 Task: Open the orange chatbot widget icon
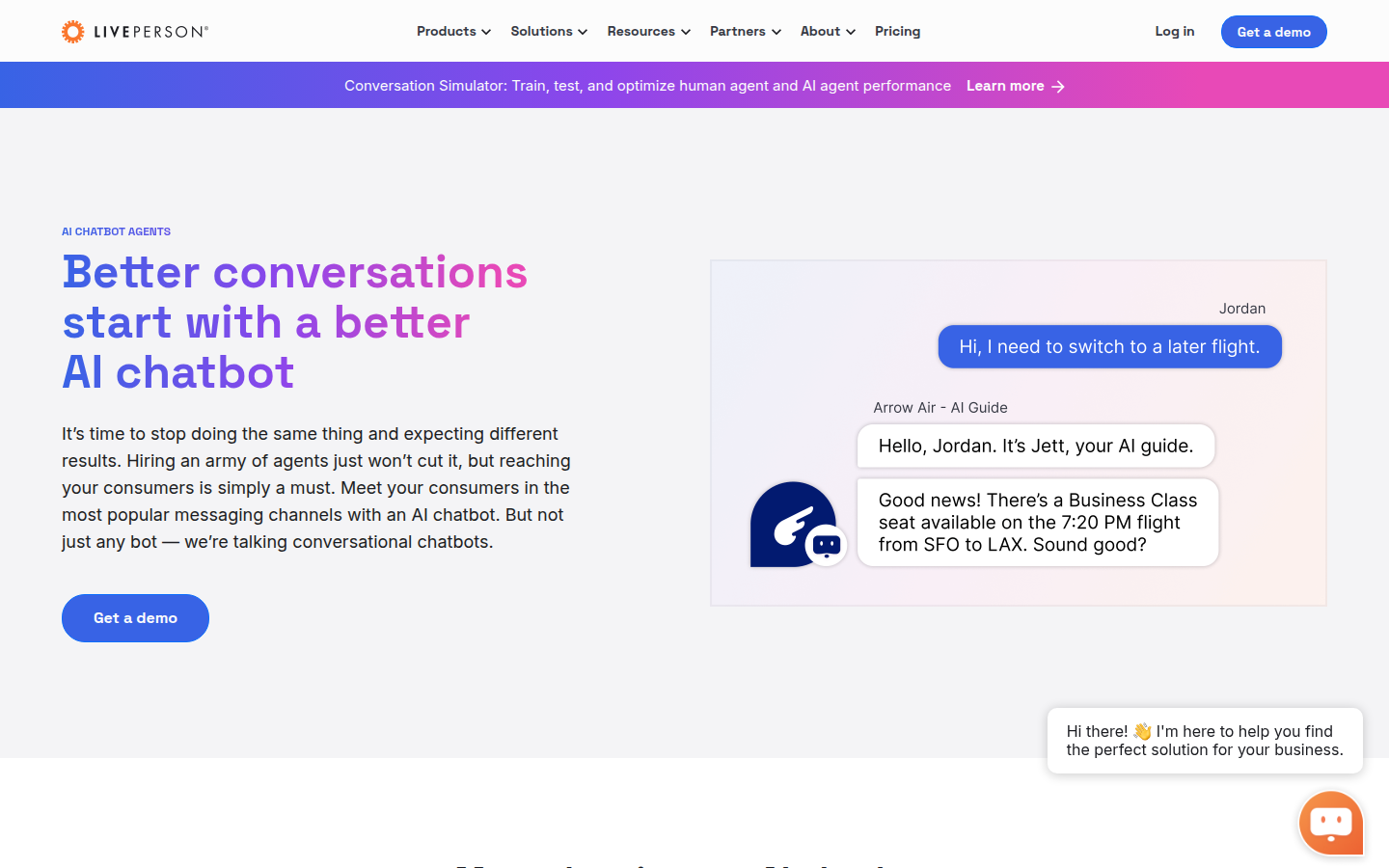pyautogui.click(x=1330, y=823)
